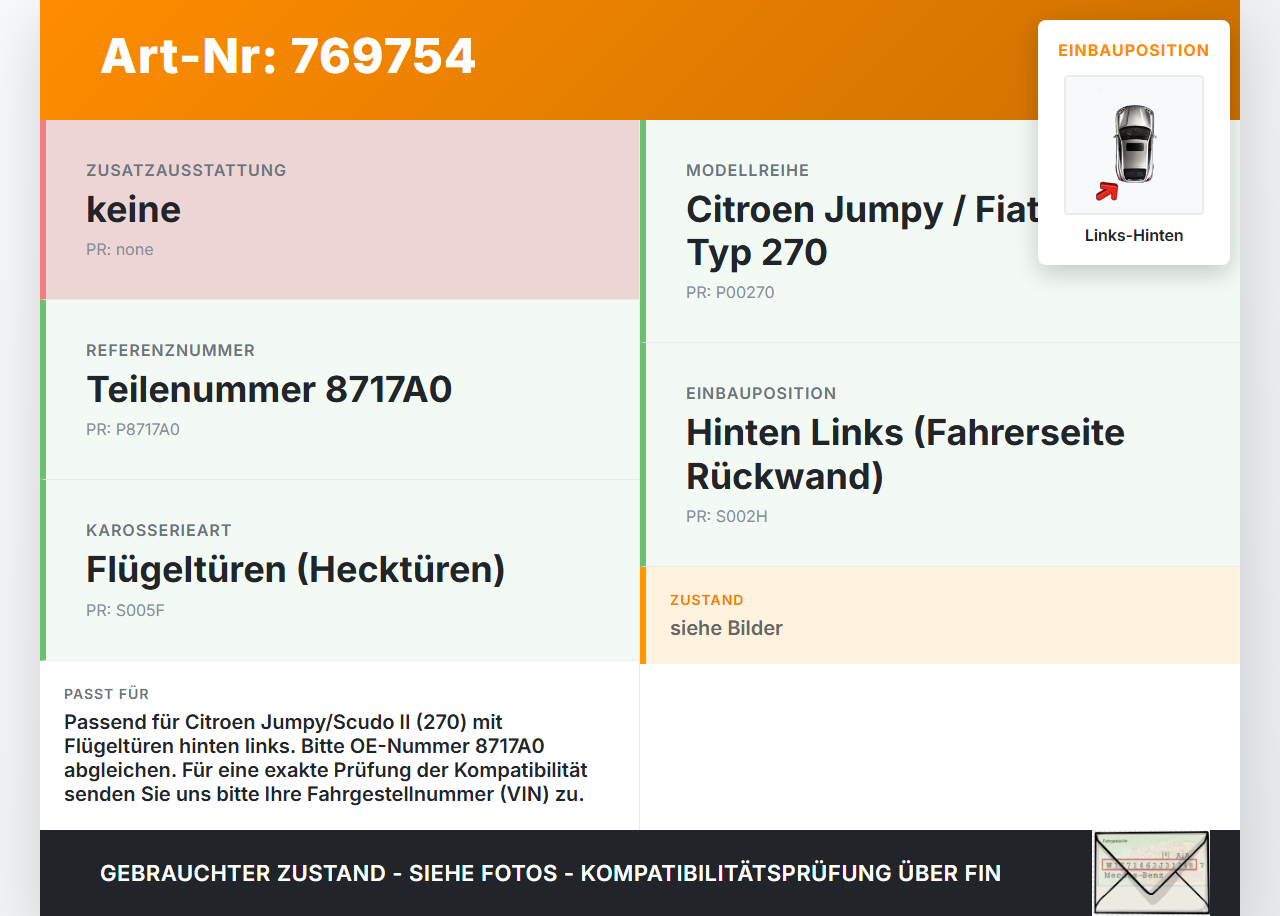The width and height of the screenshot is (1280, 916).
Task: Click the 'PR: S005F' code
Action: 125,610
